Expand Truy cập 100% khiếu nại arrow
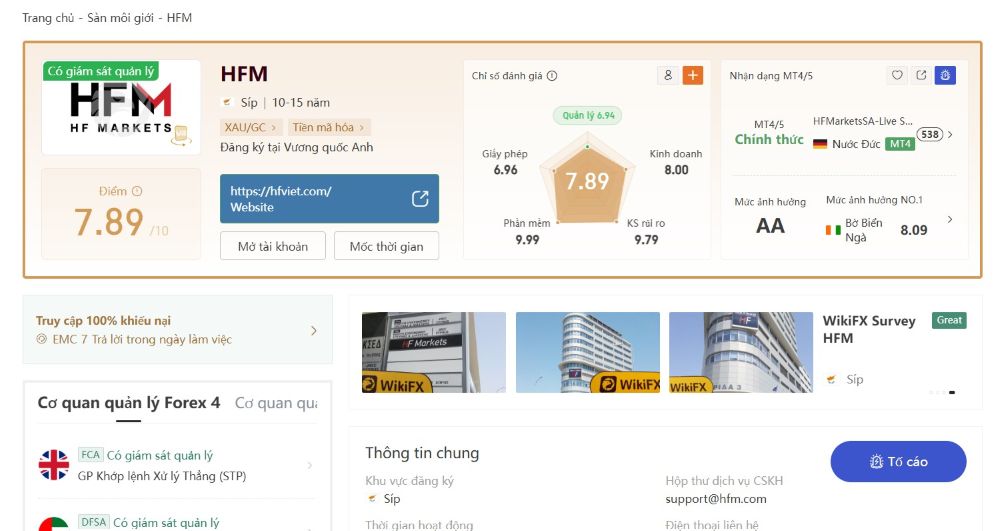Image resolution: width=1000 pixels, height=531 pixels. coord(313,330)
